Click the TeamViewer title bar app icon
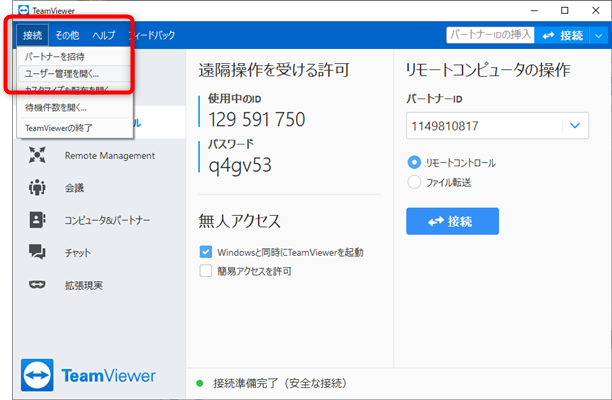The height and width of the screenshot is (400, 612). (x=24, y=10)
